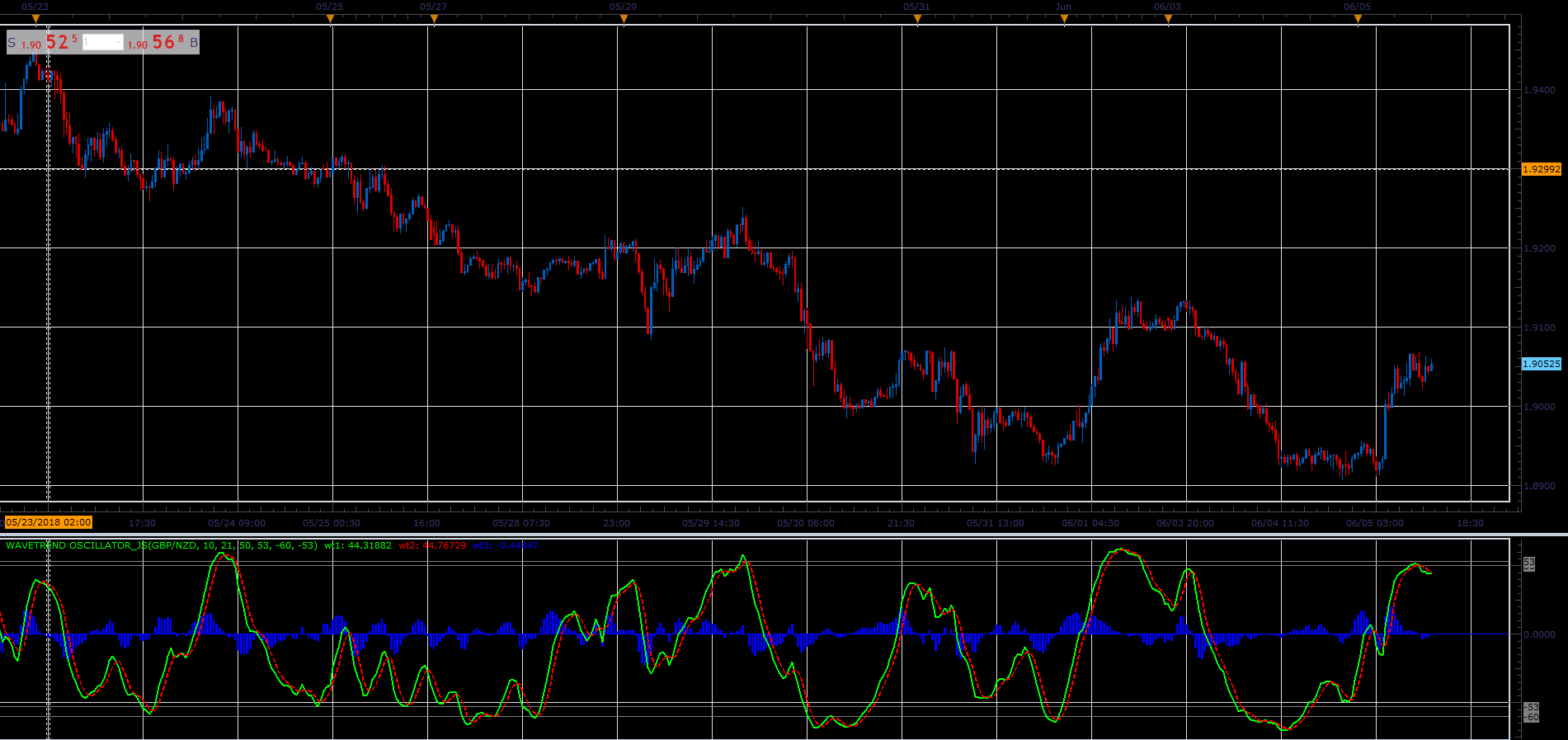Click the 05/31 orange date marker
Screen dimensions: 1568x740
[917, 18]
